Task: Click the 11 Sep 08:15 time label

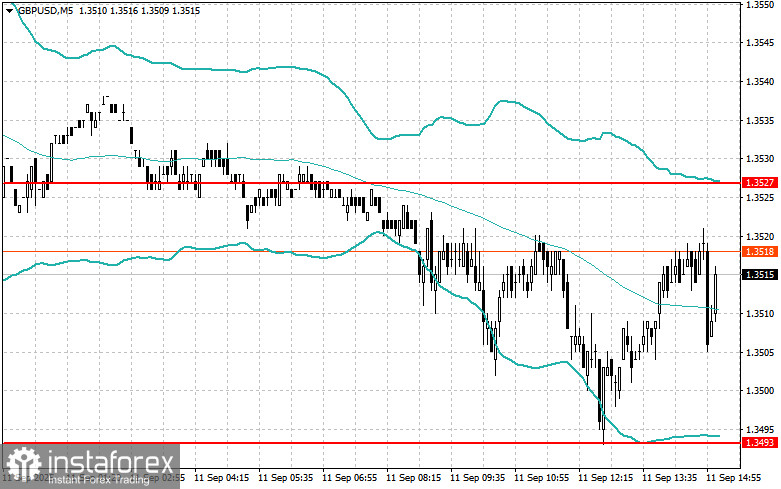Action: (413, 478)
